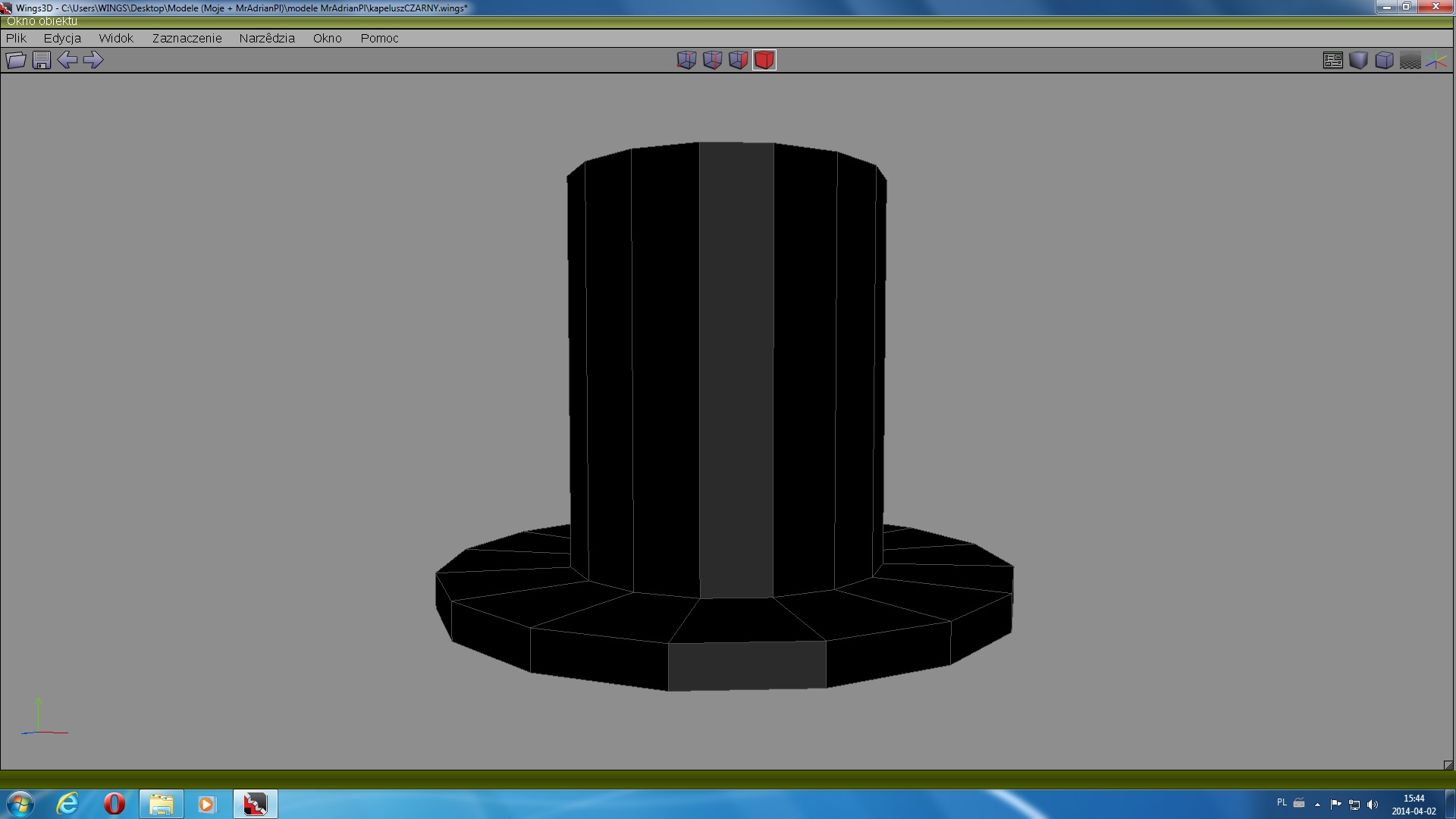Open preferences panel icon in toolbar
Viewport: 1456px width, 819px height.
click(x=1332, y=60)
